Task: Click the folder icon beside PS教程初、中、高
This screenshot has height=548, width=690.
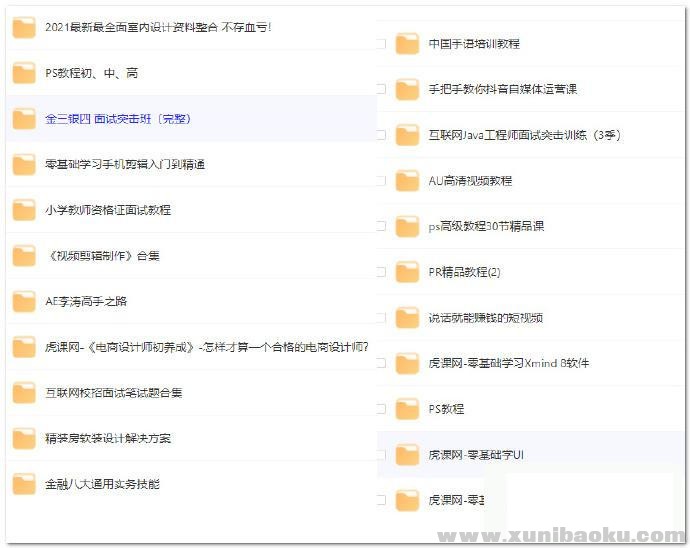Action: (x=24, y=73)
